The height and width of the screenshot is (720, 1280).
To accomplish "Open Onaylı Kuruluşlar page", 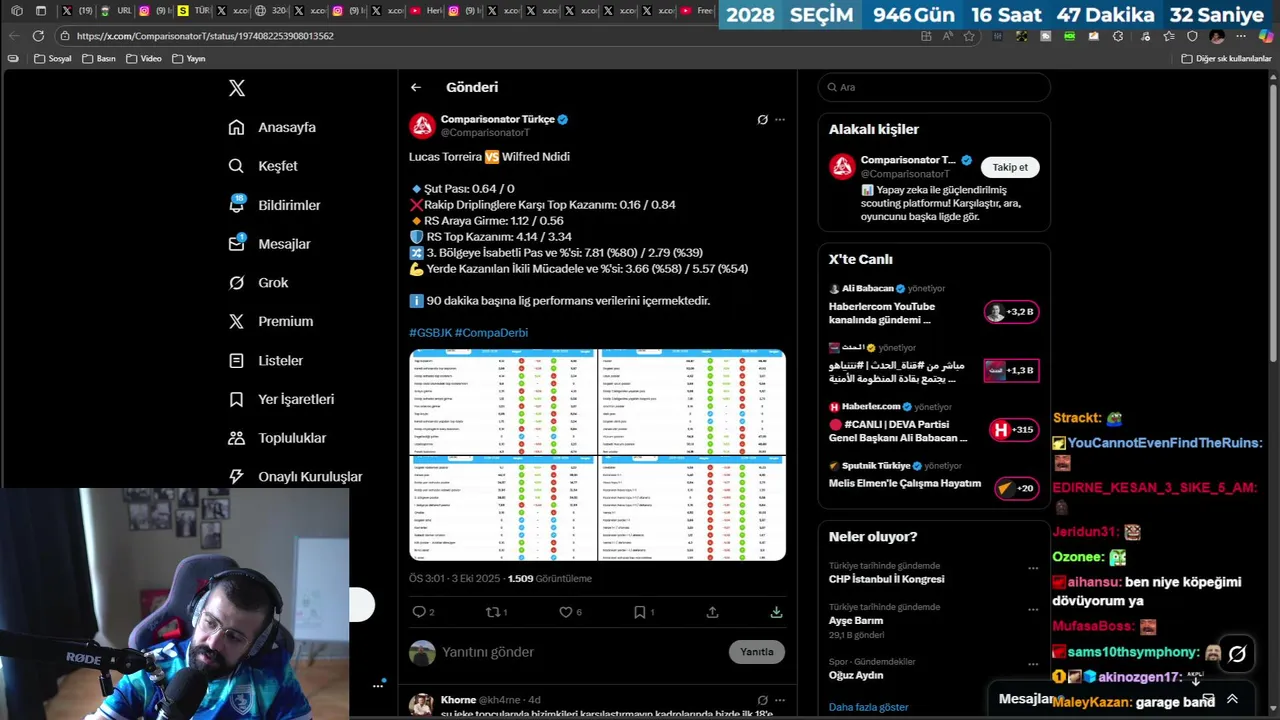I will click(x=295, y=477).
